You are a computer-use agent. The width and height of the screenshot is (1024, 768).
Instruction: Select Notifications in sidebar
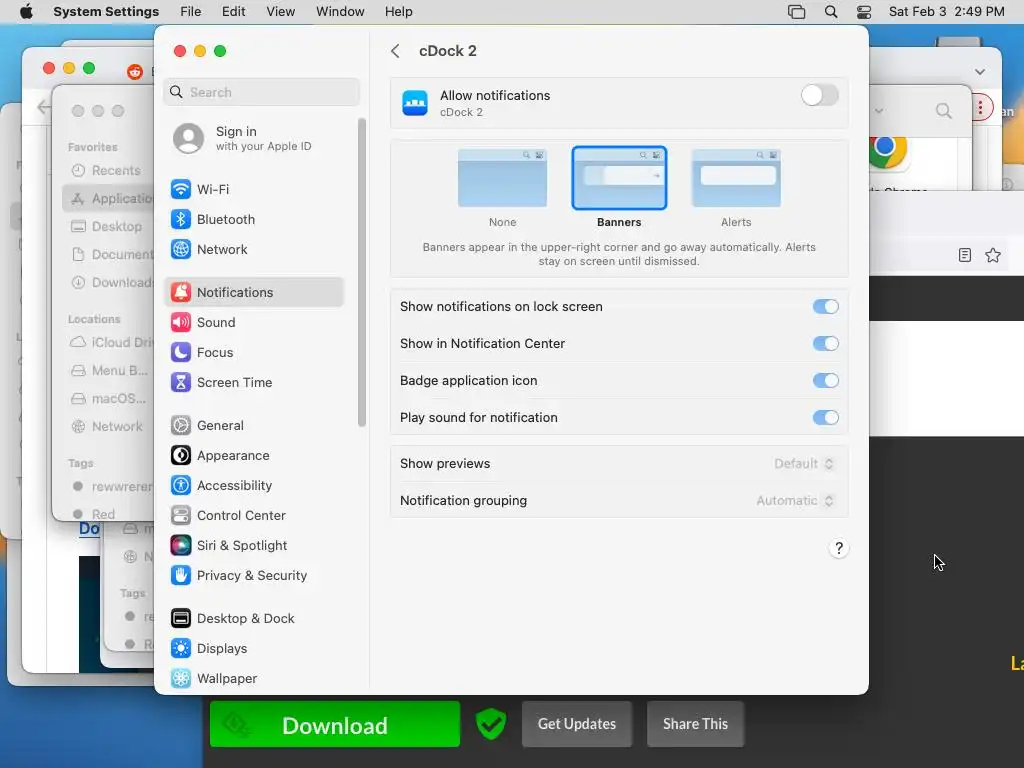[x=253, y=293]
